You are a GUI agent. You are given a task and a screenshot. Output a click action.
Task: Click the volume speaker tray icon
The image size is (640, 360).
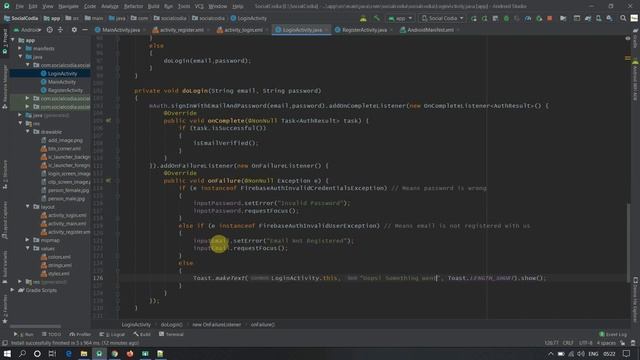point(581,353)
